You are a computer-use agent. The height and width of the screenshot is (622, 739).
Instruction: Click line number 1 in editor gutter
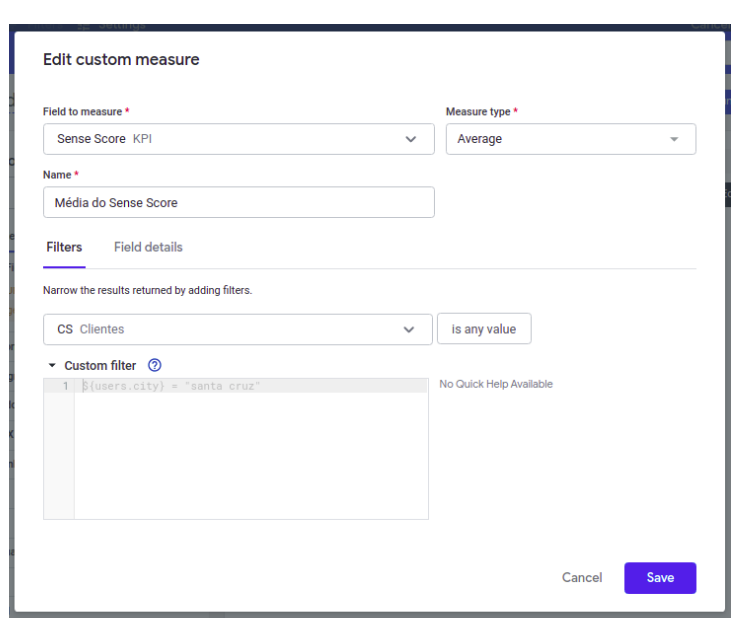66,386
